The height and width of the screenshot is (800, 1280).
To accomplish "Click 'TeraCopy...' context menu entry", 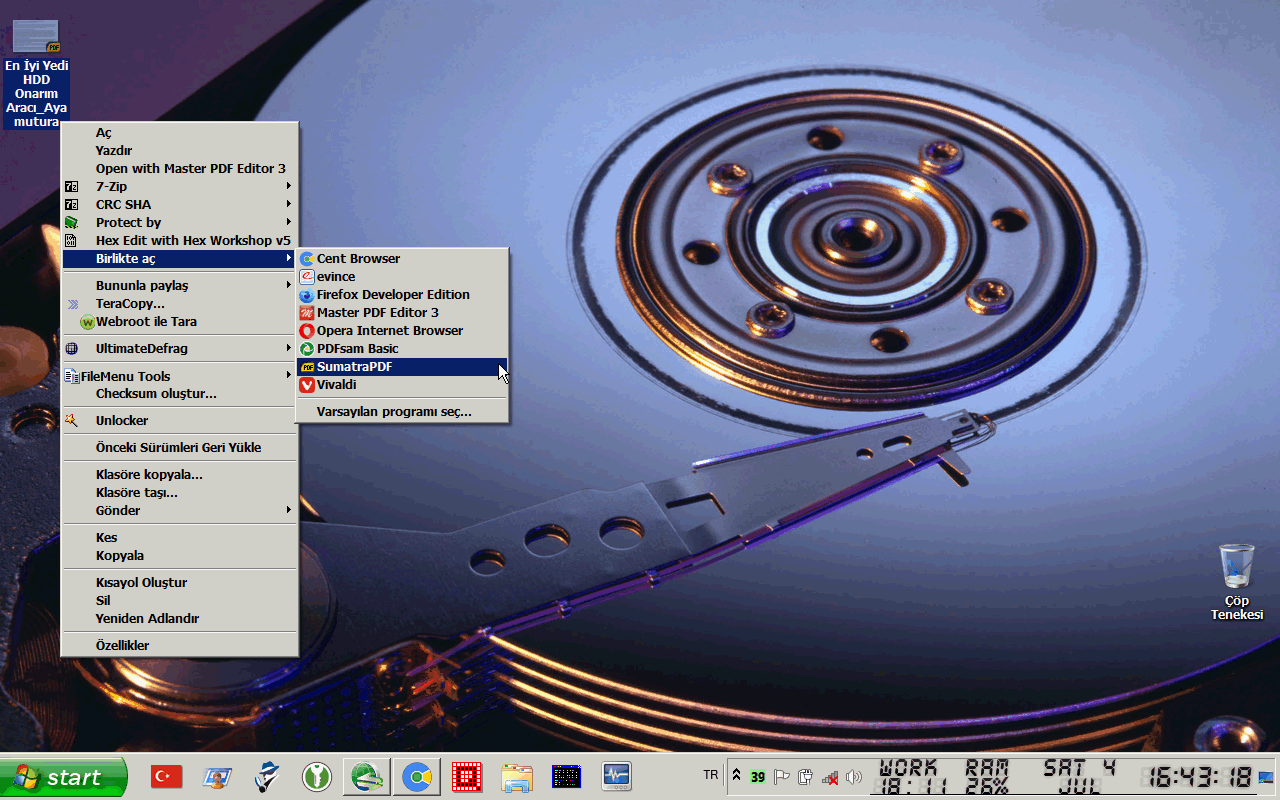I will pyautogui.click(x=180, y=303).
